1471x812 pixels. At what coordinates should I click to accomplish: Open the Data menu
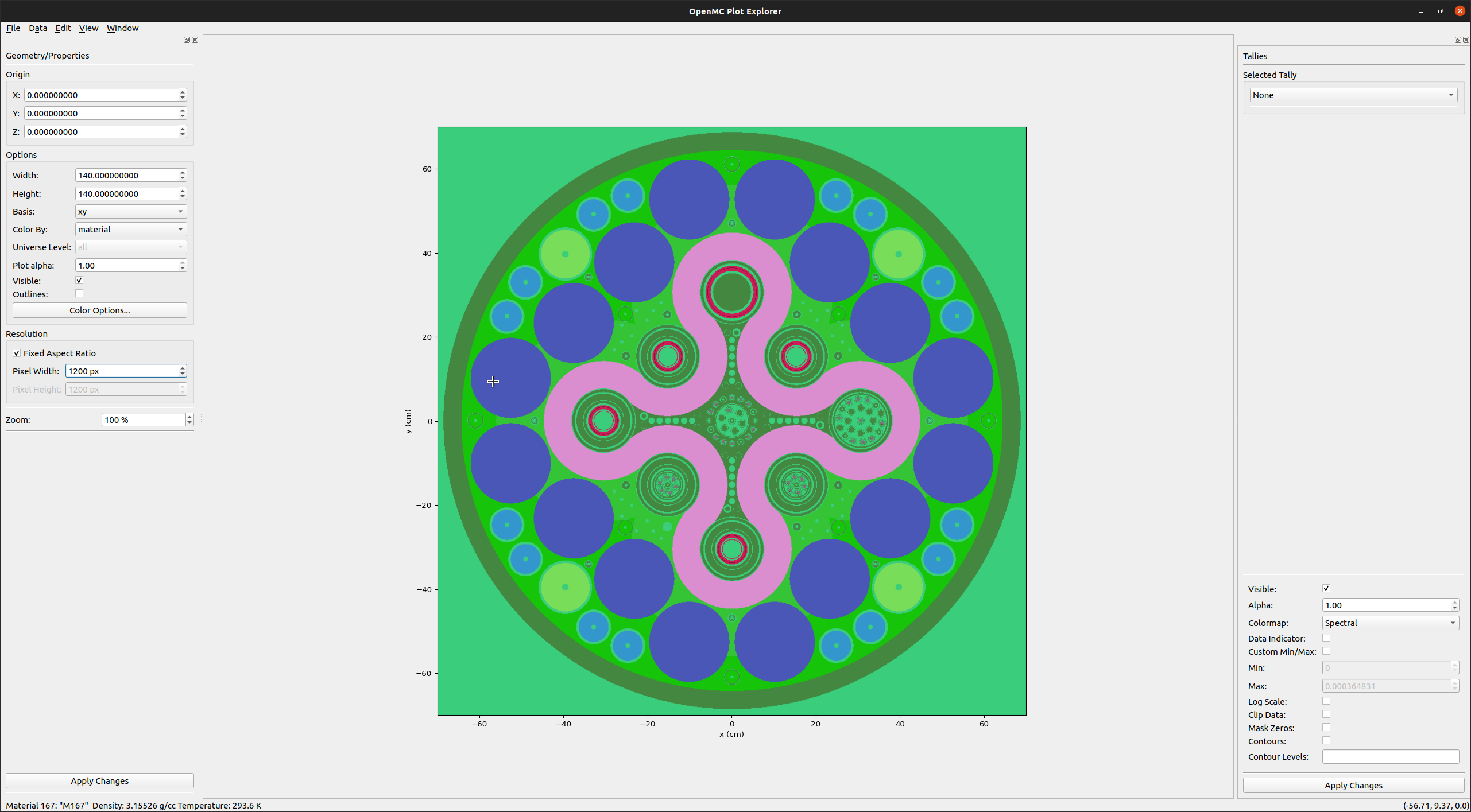38,28
